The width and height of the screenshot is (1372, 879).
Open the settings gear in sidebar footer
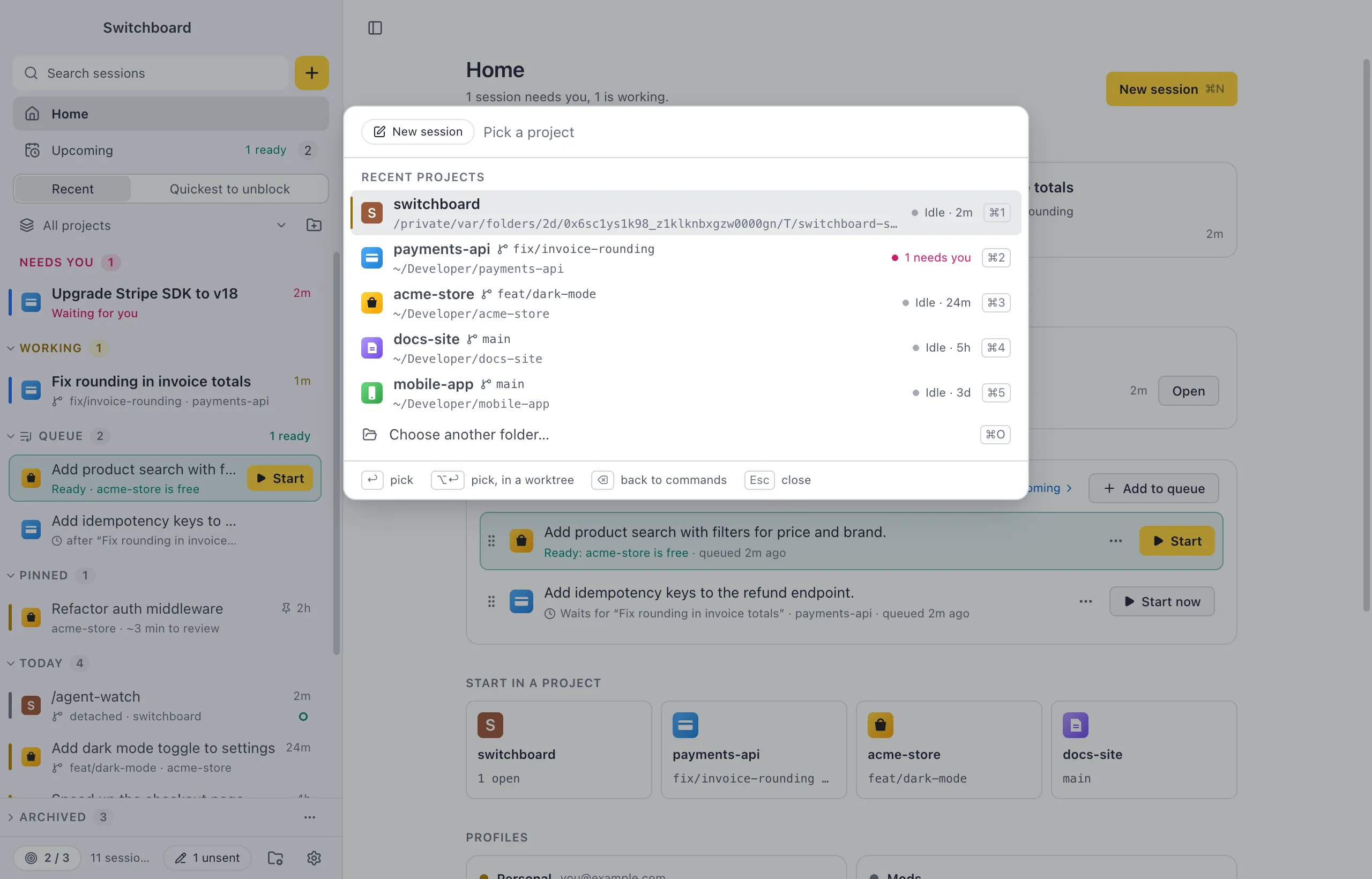point(314,858)
